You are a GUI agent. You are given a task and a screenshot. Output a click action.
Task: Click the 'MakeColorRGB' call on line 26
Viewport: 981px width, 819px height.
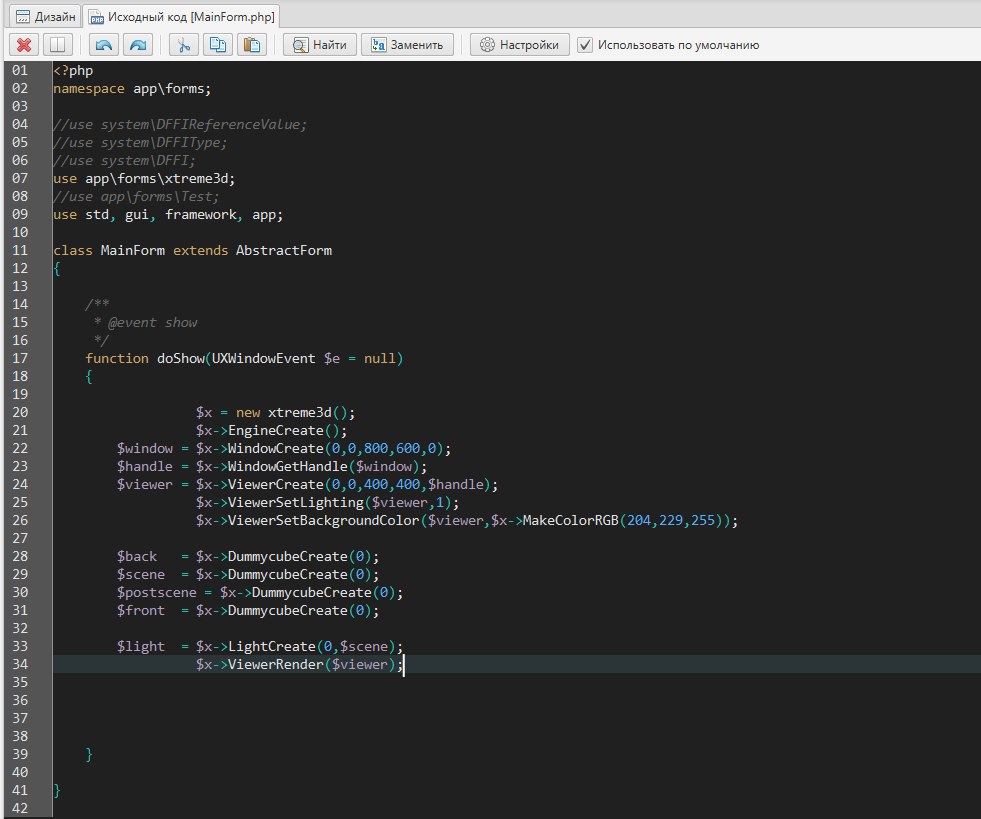pos(570,520)
